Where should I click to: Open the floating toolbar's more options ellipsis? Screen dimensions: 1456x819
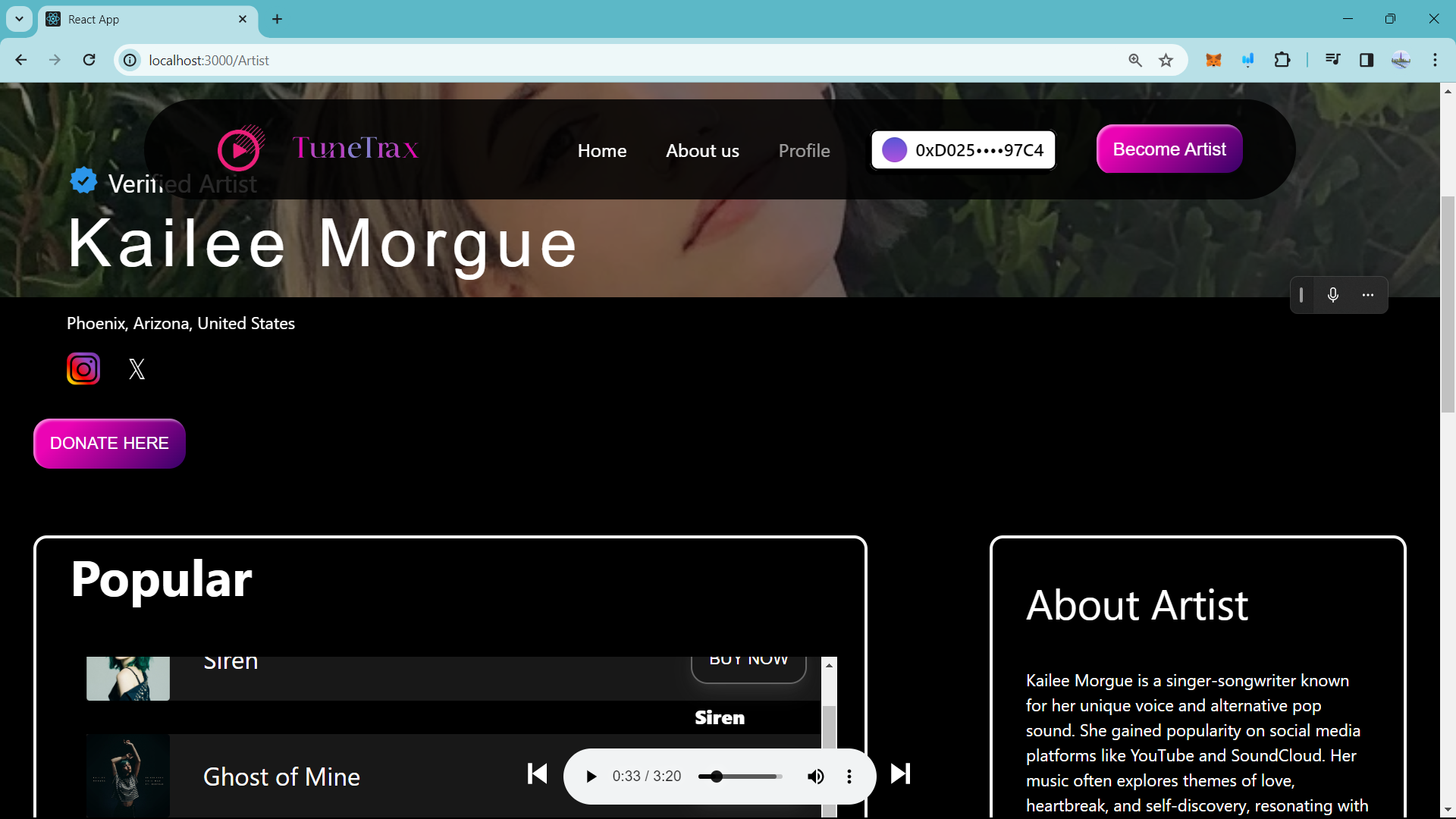[x=1368, y=295]
